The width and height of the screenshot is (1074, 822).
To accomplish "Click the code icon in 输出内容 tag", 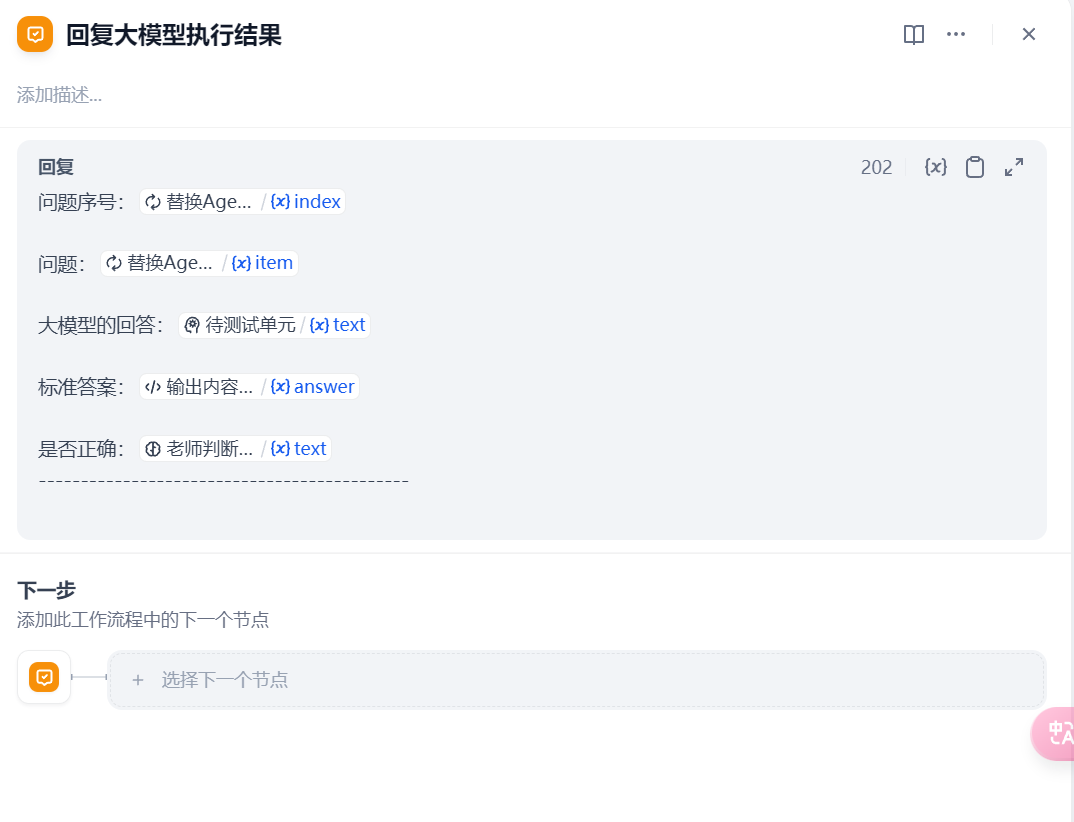I will coord(152,386).
